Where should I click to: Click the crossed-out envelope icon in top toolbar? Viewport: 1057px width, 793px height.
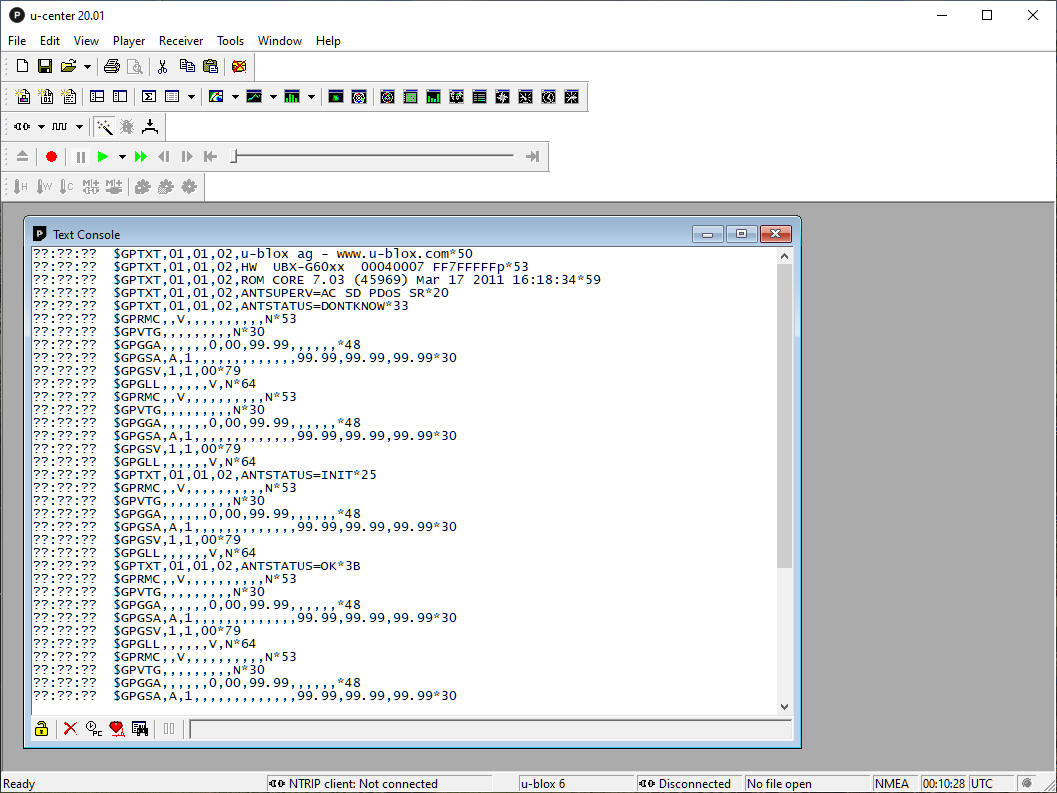(239, 66)
